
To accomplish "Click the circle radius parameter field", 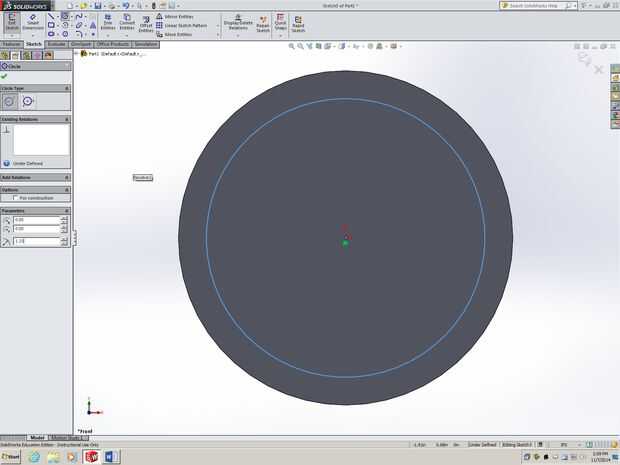I will [36, 241].
